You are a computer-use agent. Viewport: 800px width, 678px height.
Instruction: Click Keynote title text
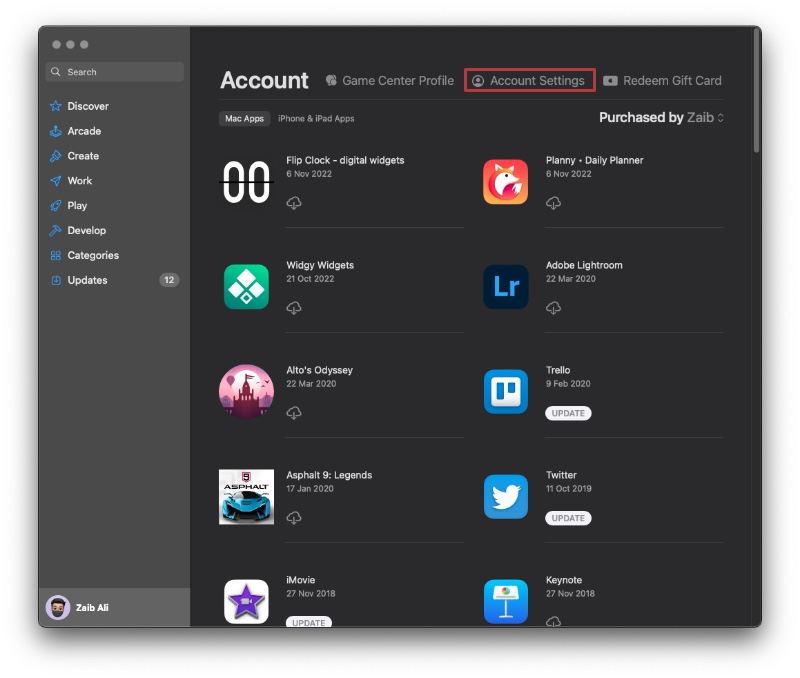(564, 580)
